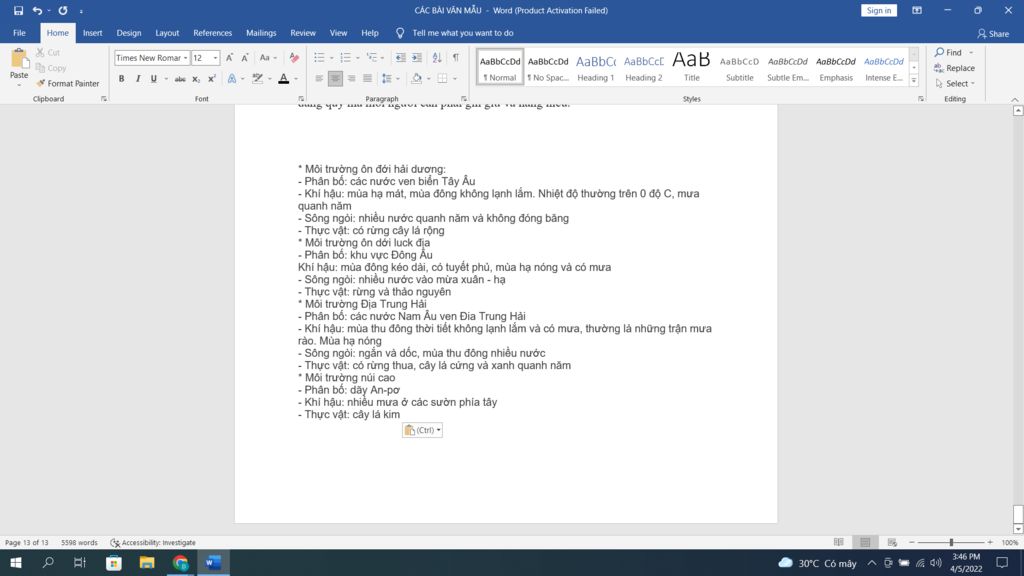
Task: Open Ribbon Display Options icon
Action: [x=917, y=10]
